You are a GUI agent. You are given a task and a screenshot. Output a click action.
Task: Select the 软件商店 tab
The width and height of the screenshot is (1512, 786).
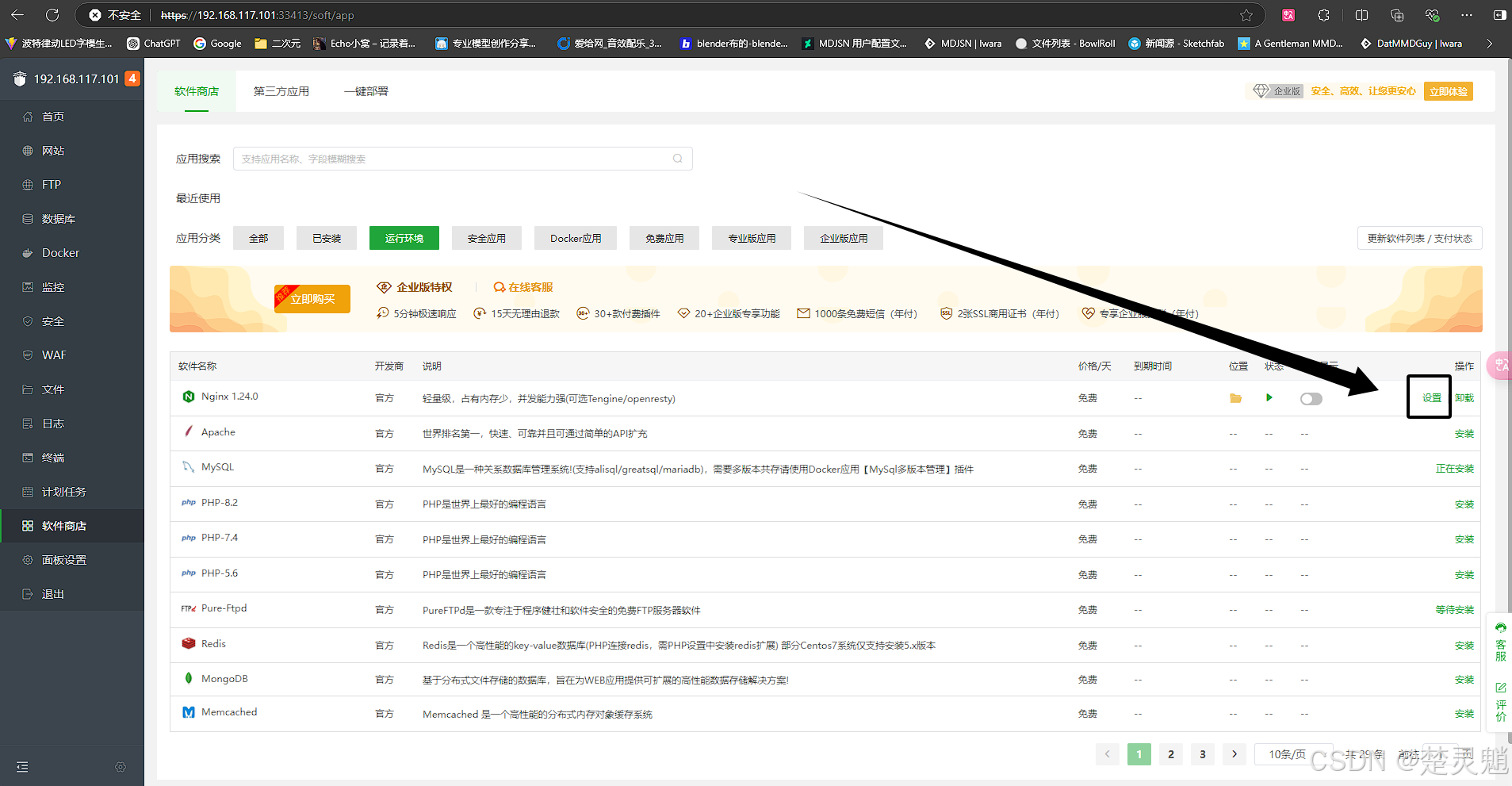pos(197,91)
